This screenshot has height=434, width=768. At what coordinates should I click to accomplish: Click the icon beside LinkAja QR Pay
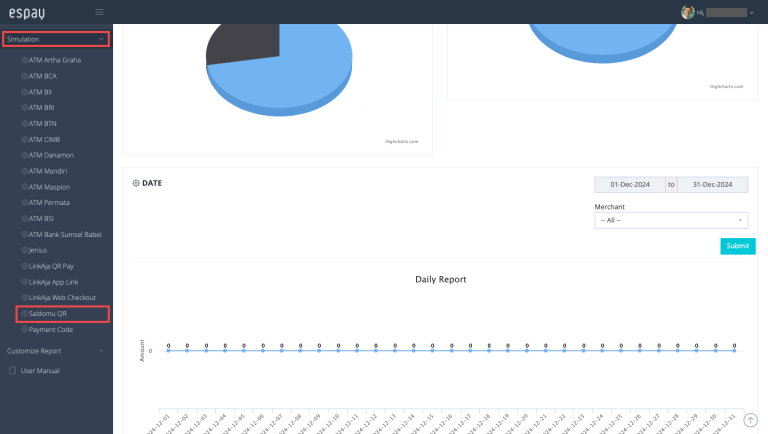click(24, 266)
